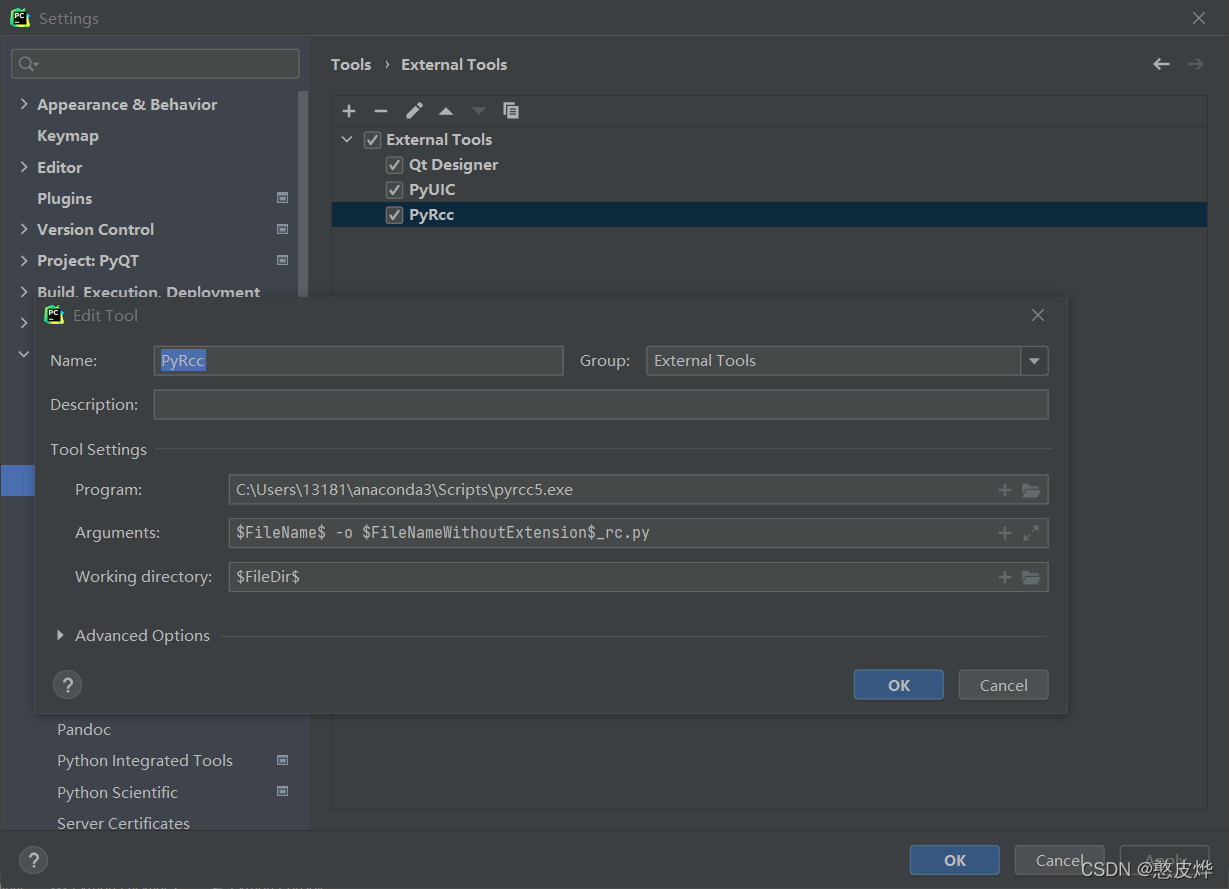Expand the Version Control section
The width and height of the screenshot is (1229, 889).
pyautogui.click(x=24, y=229)
